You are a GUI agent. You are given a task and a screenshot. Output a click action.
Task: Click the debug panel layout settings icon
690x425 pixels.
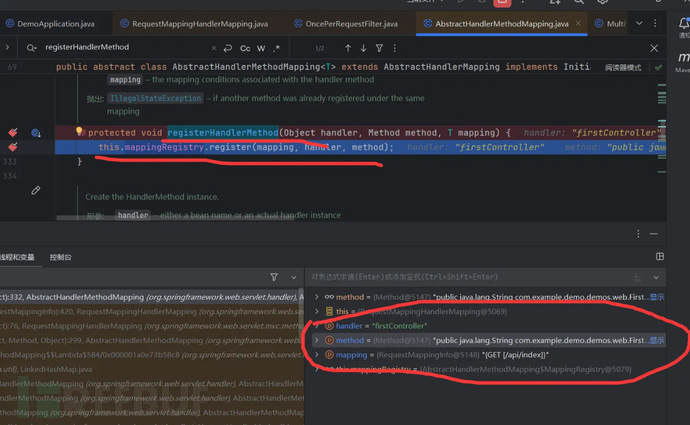pos(659,257)
